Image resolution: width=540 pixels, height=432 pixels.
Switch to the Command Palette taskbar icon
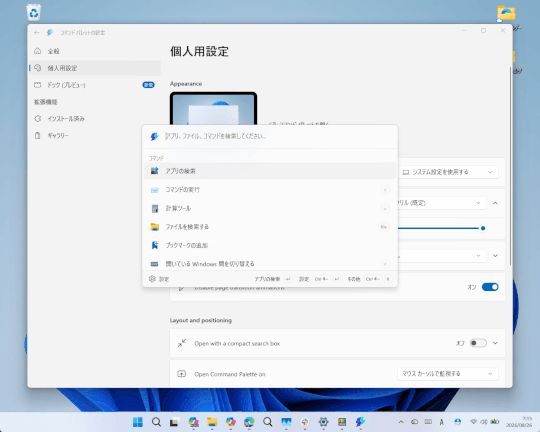point(360,422)
